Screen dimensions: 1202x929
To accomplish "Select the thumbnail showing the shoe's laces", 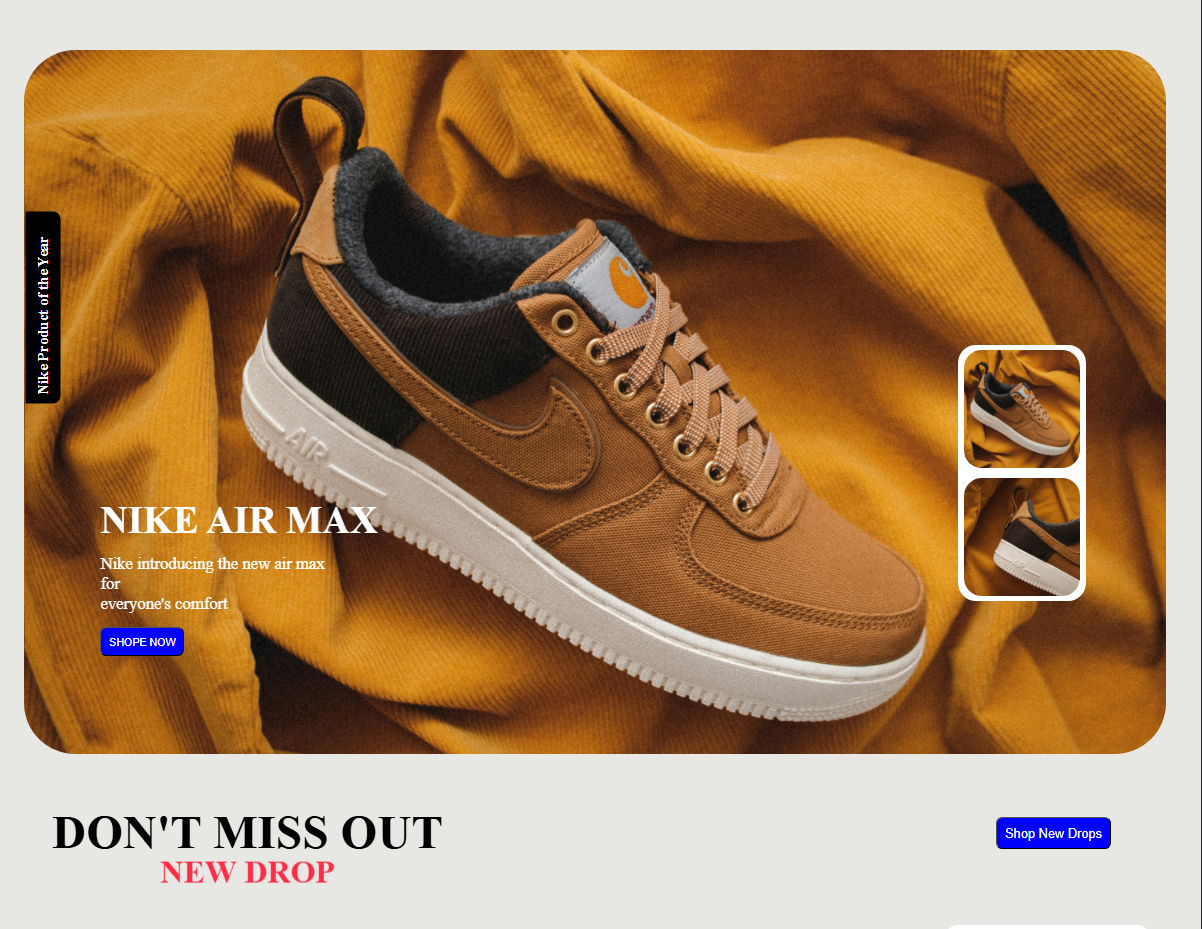I will (x=1022, y=409).
